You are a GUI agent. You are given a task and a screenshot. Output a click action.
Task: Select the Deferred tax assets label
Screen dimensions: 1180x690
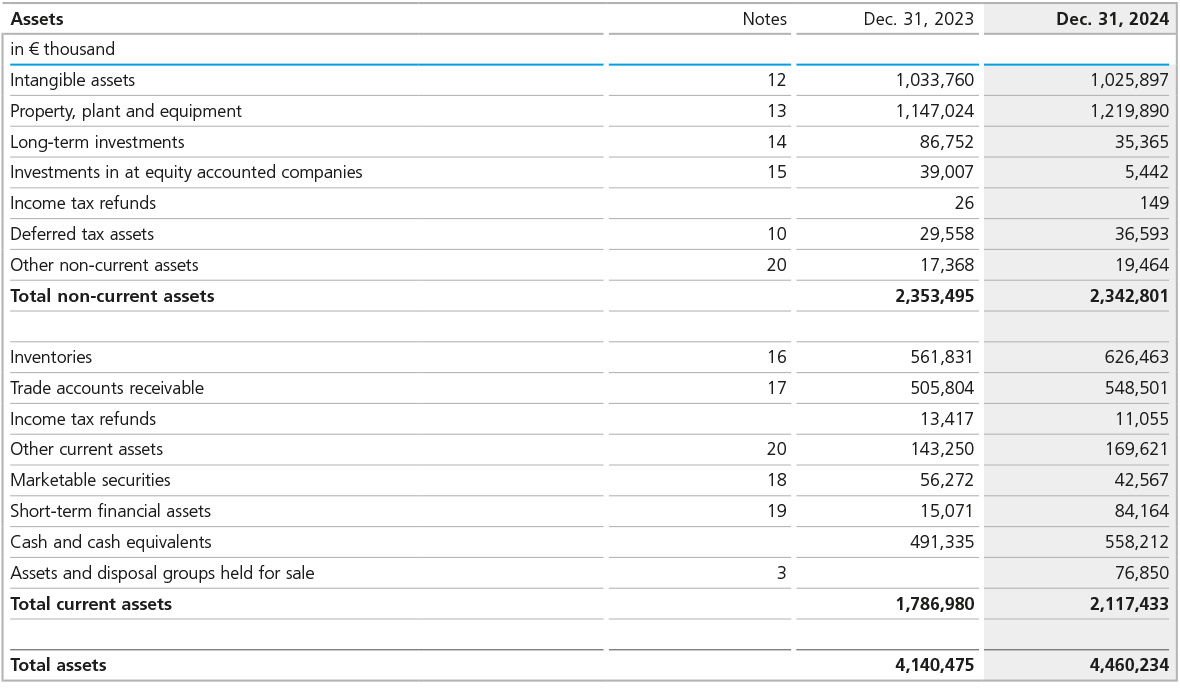coord(82,234)
